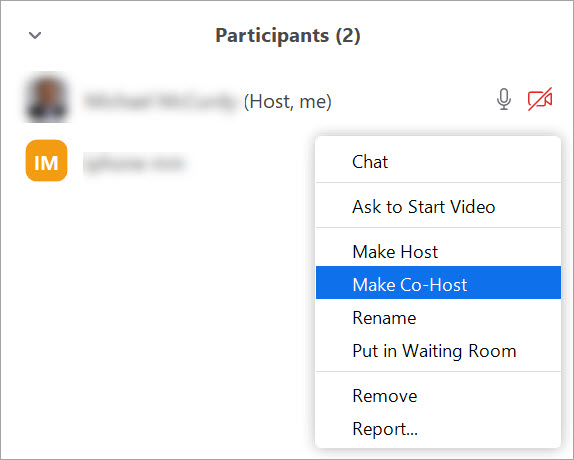Click the orange IM avatar
The width and height of the screenshot is (574, 460).
(46, 160)
